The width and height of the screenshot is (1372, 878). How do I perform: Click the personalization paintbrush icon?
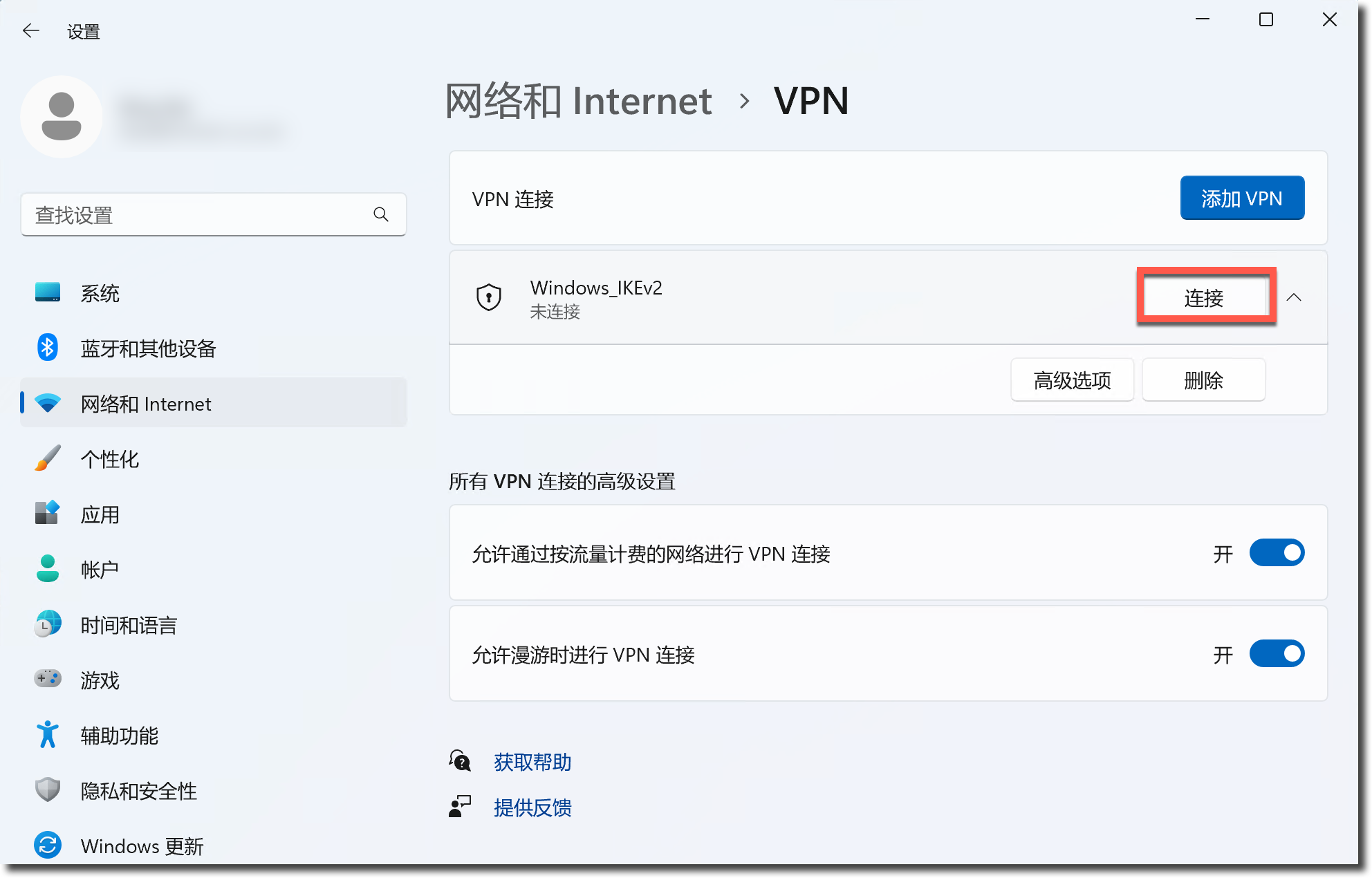pyautogui.click(x=48, y=458)
